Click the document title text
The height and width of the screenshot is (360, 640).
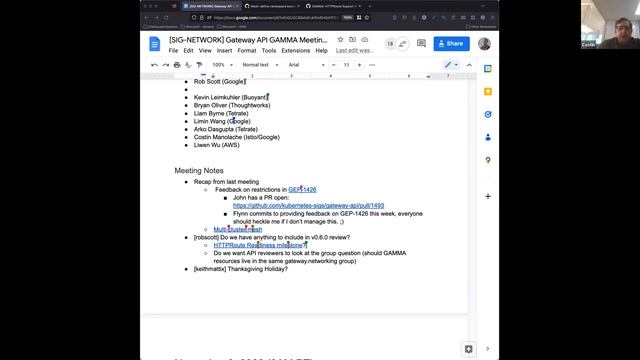click(x=248, y=40)
